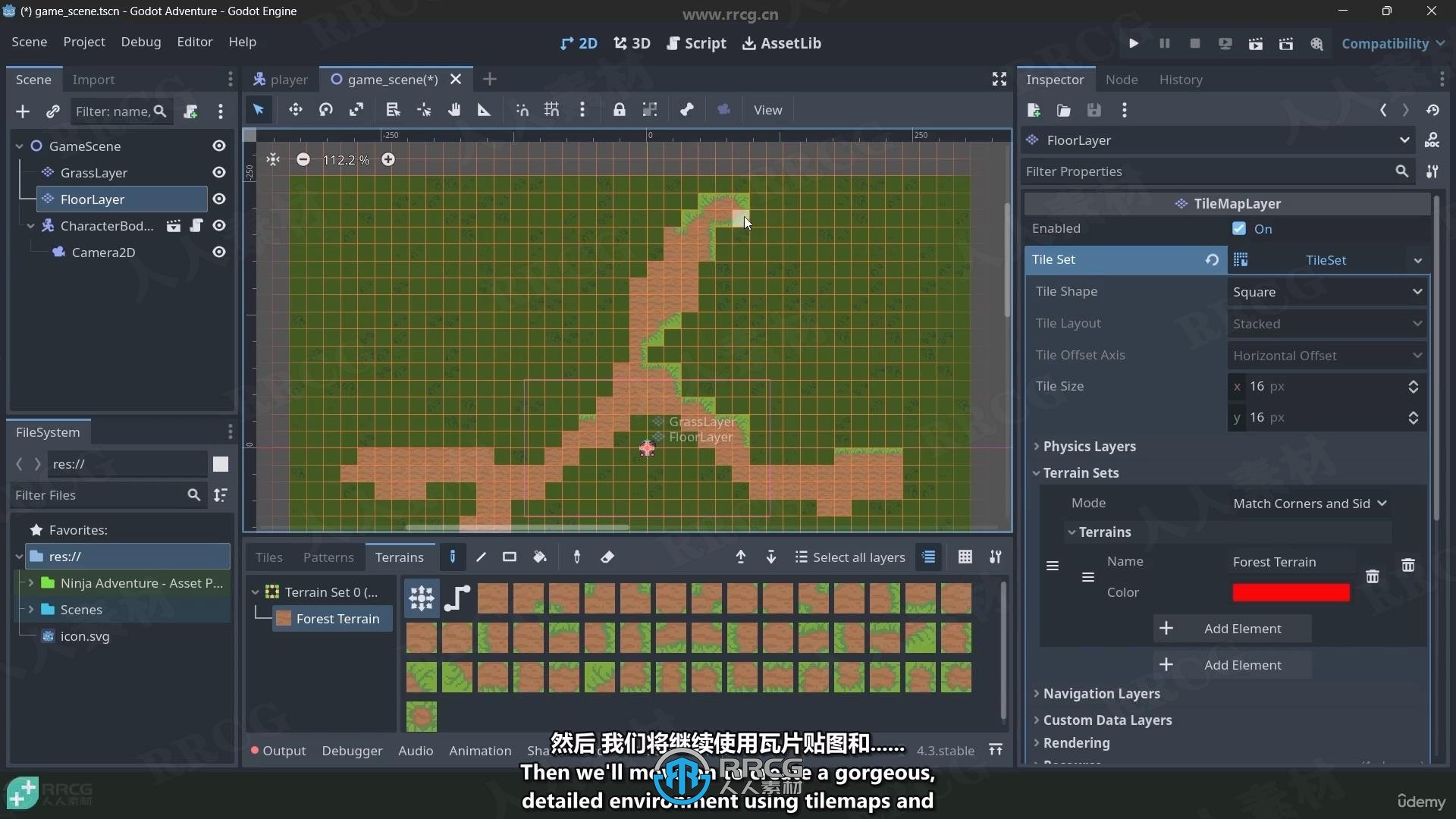Add a new node to scene
Viewport: 1456px width, 819px height.
coord(23,111)
